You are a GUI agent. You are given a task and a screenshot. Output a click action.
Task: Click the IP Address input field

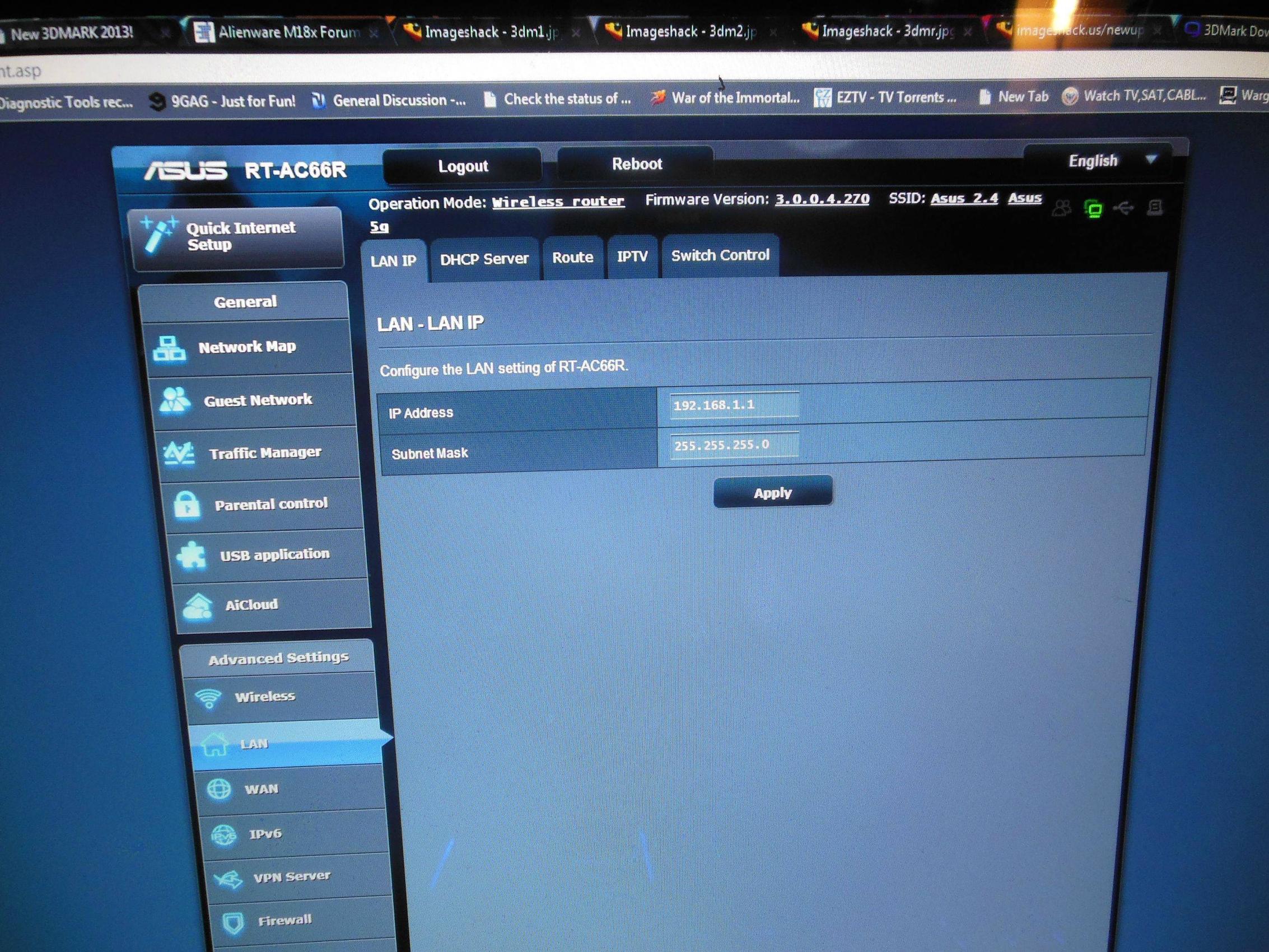coord(734,405)
